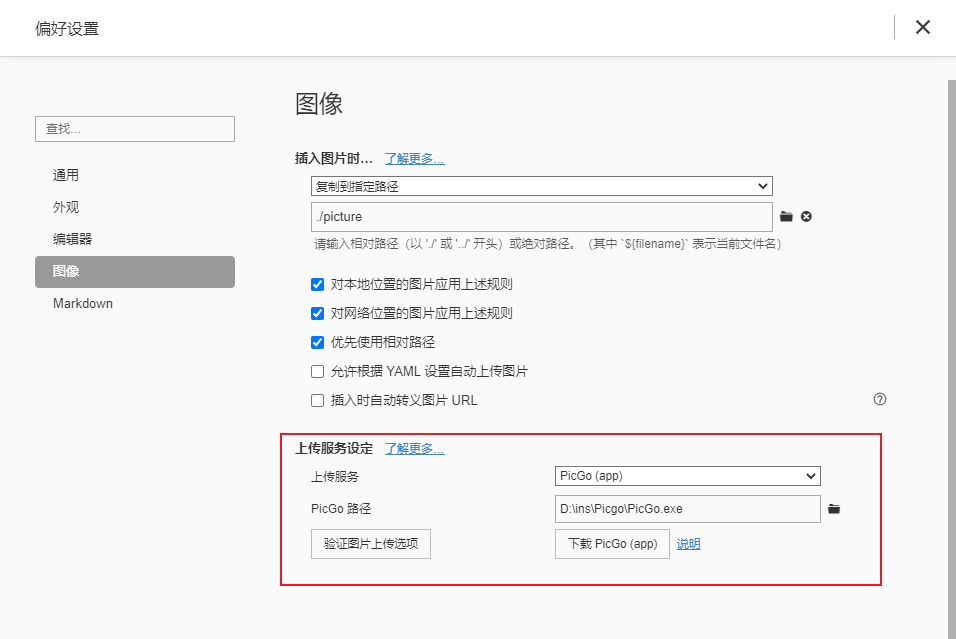Toggle apply rule to network images checkbox

[317, 313]
